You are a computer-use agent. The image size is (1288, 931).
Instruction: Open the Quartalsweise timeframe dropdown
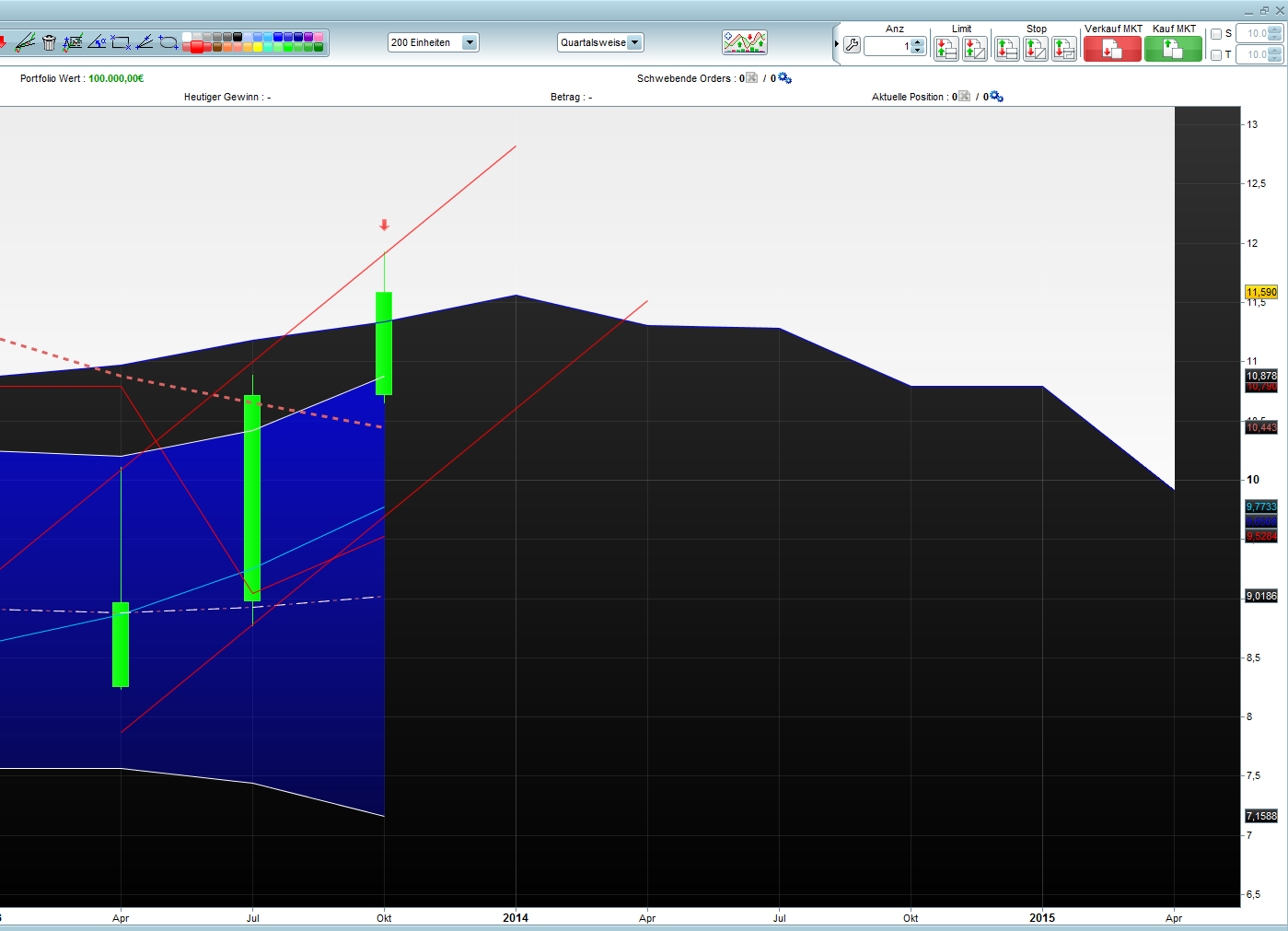point(634,42)
